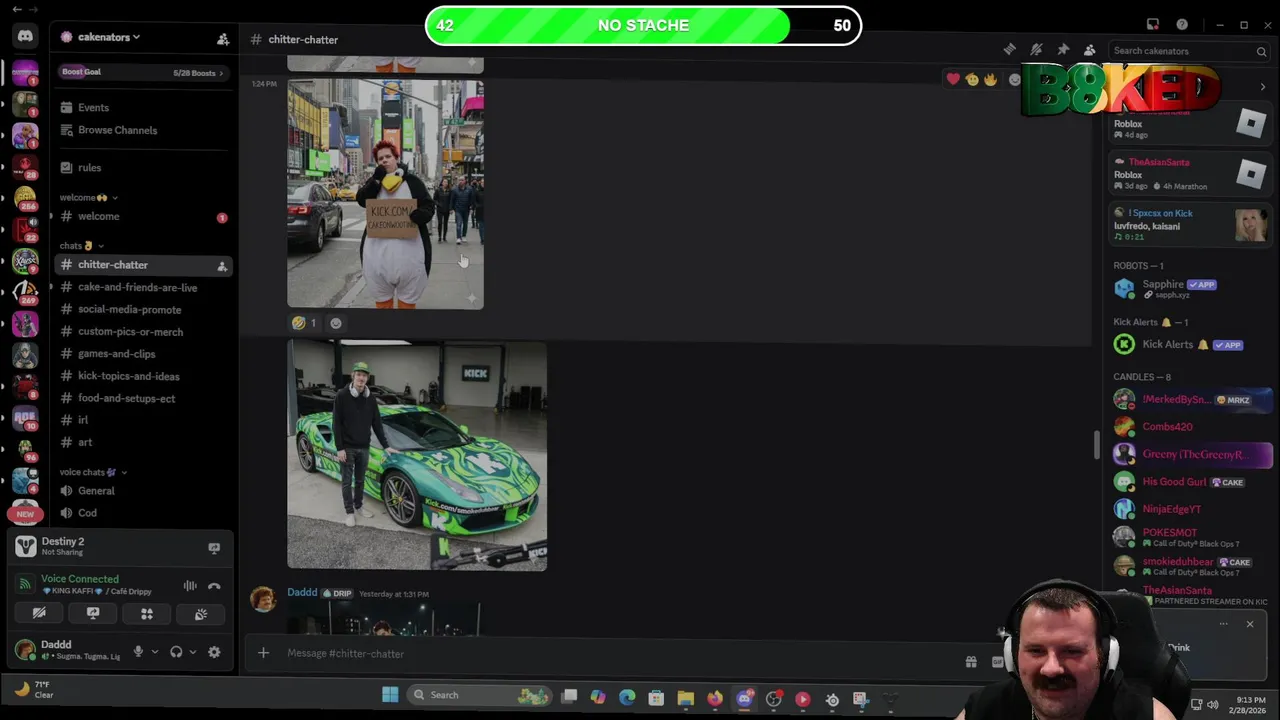Screen dimensions: 1280x720
Task: Open Kick Alerts bot in member list
Action: [1190, 344]
